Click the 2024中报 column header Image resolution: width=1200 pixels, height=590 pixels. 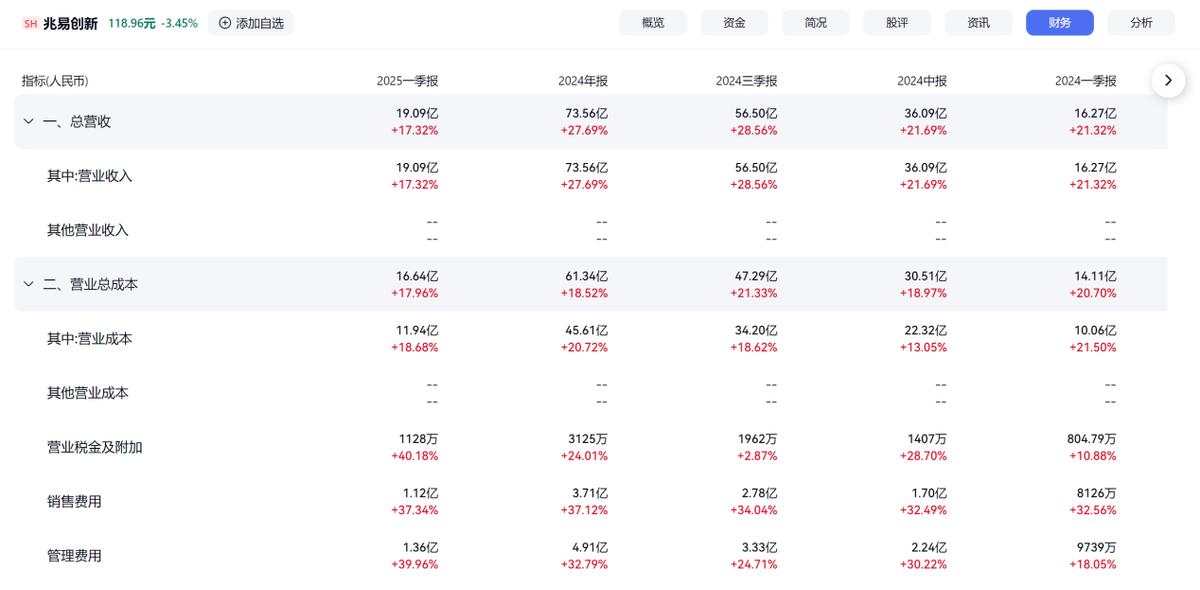921,81
